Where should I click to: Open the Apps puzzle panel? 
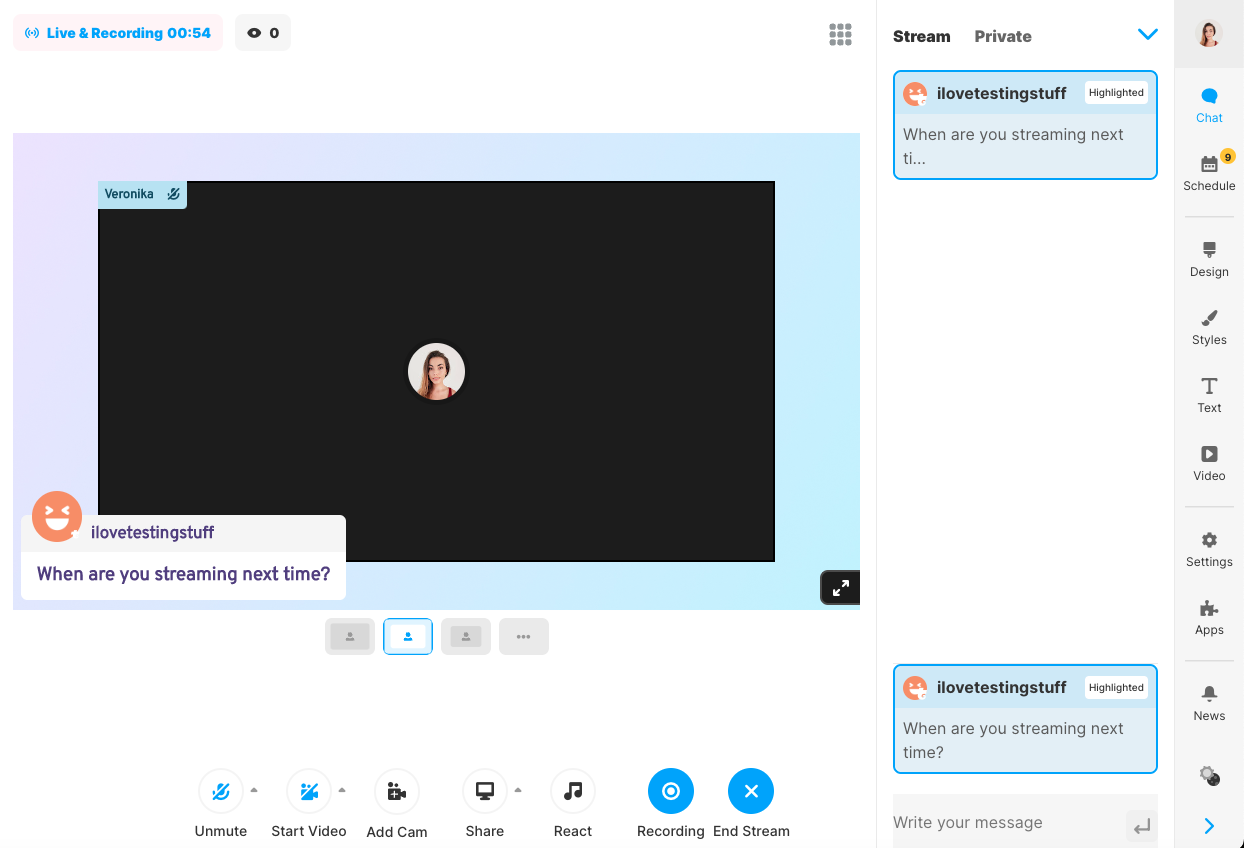point(1209,617)
